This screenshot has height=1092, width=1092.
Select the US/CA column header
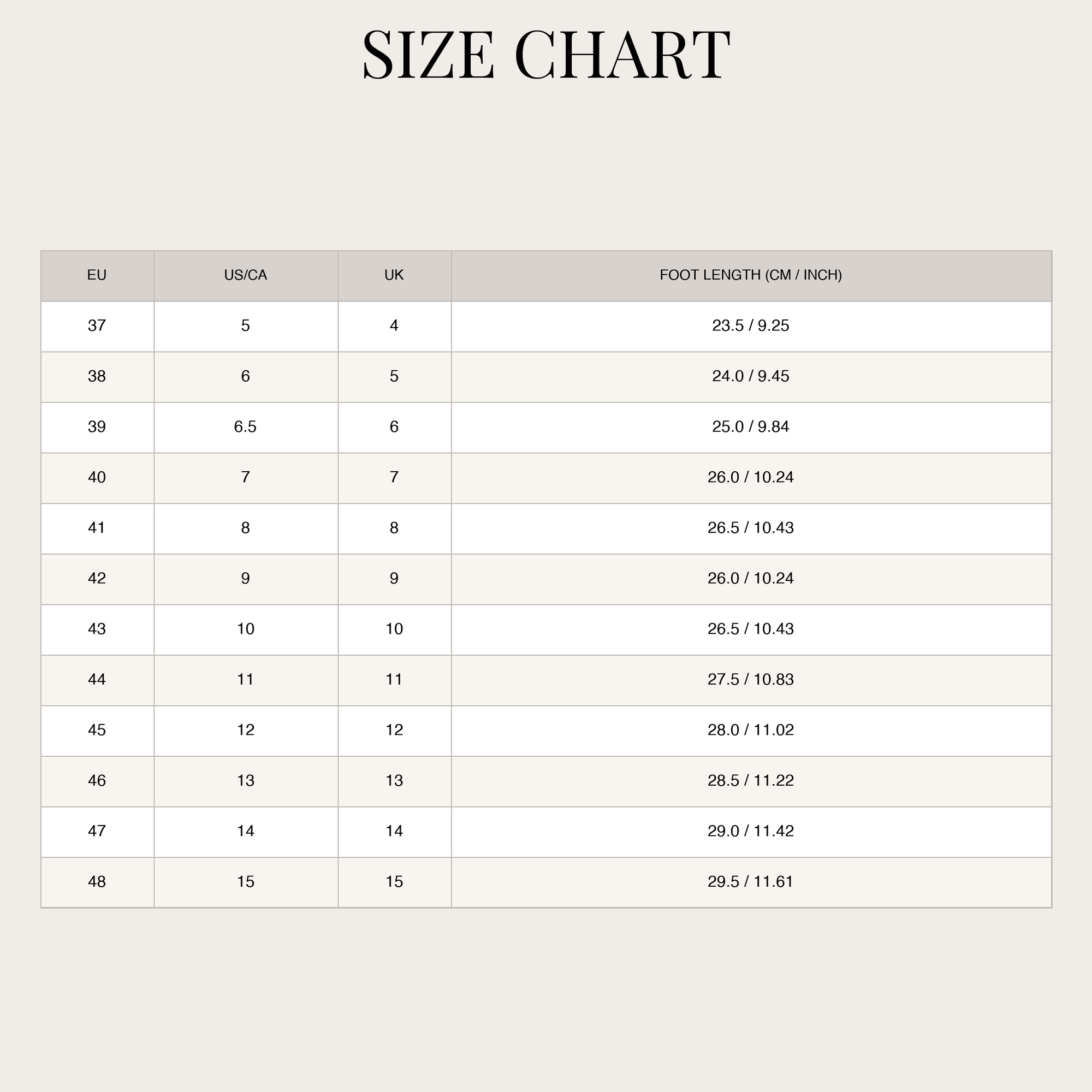(246, 276)
